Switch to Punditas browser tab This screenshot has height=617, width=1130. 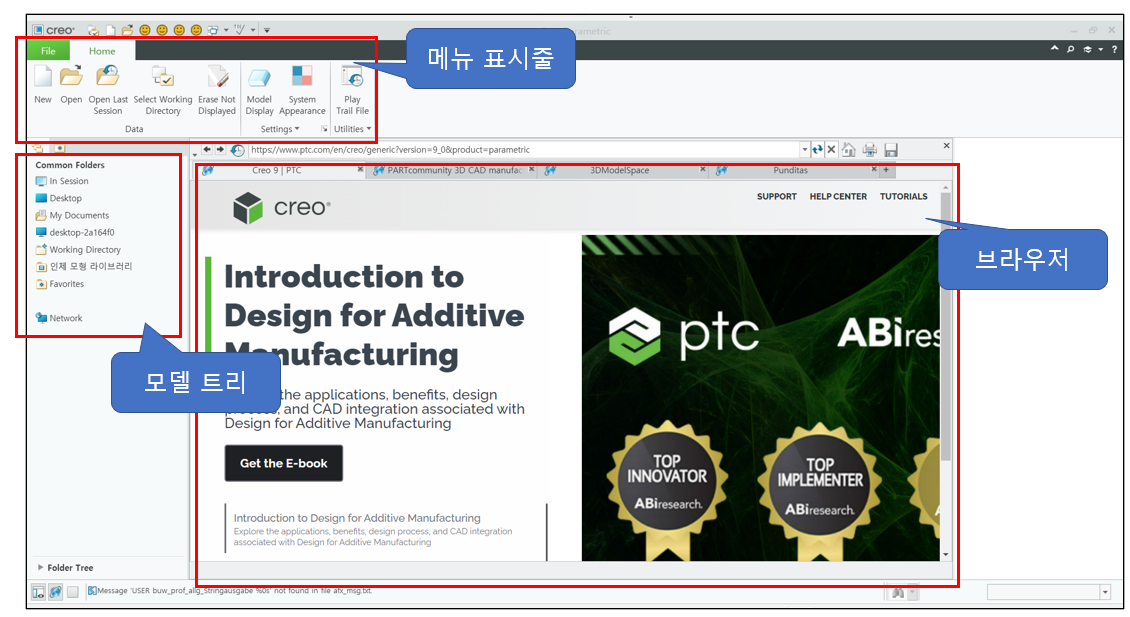tap(791, 170)
